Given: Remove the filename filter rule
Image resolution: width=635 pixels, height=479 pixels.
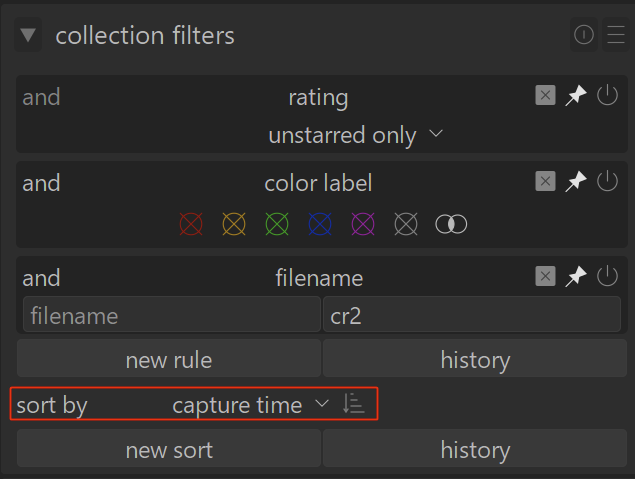Looking at the screenshot, I should (545, 276).
